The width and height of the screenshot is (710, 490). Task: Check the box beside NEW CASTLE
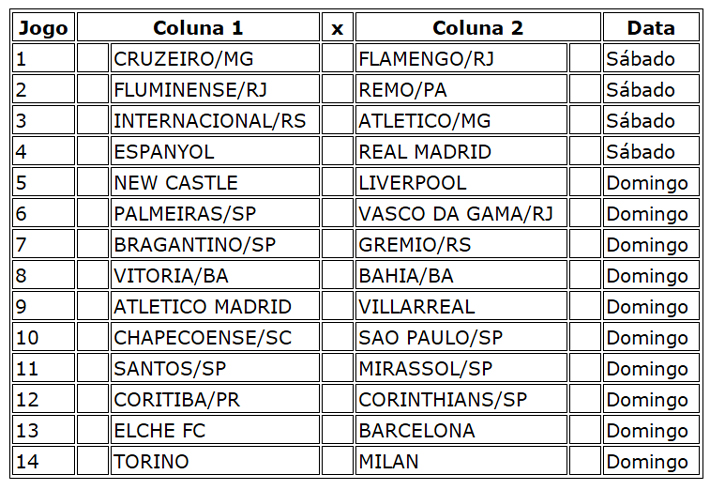click(93, 182)
